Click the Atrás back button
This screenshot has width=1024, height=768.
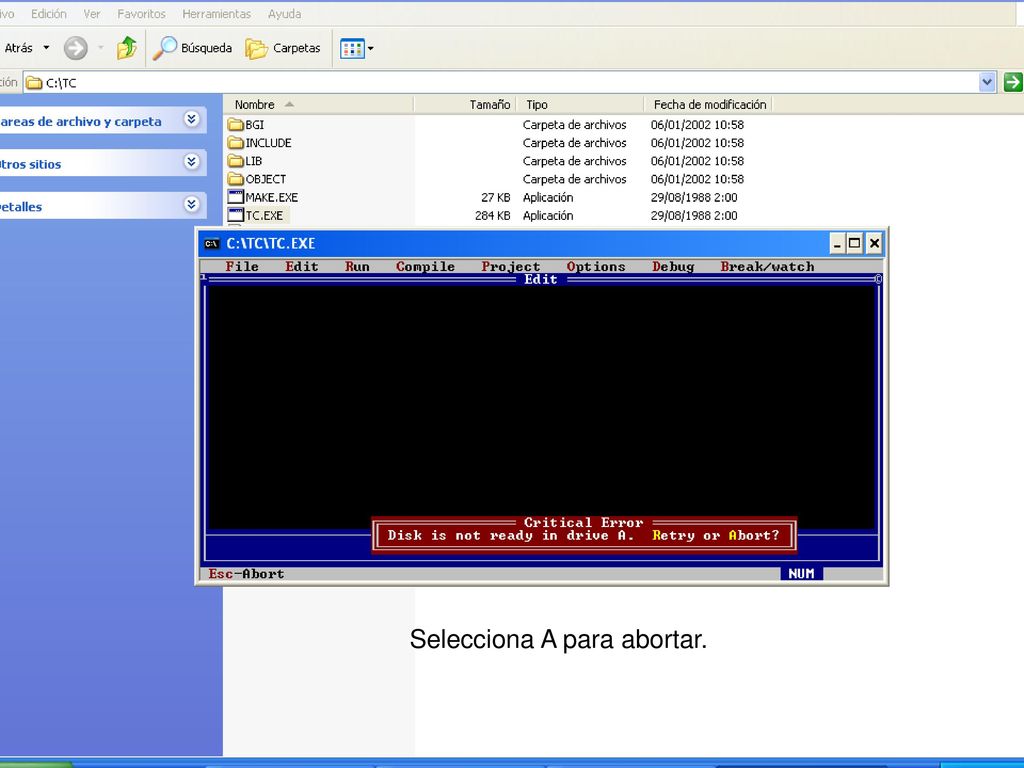click(x=18, y=48)
